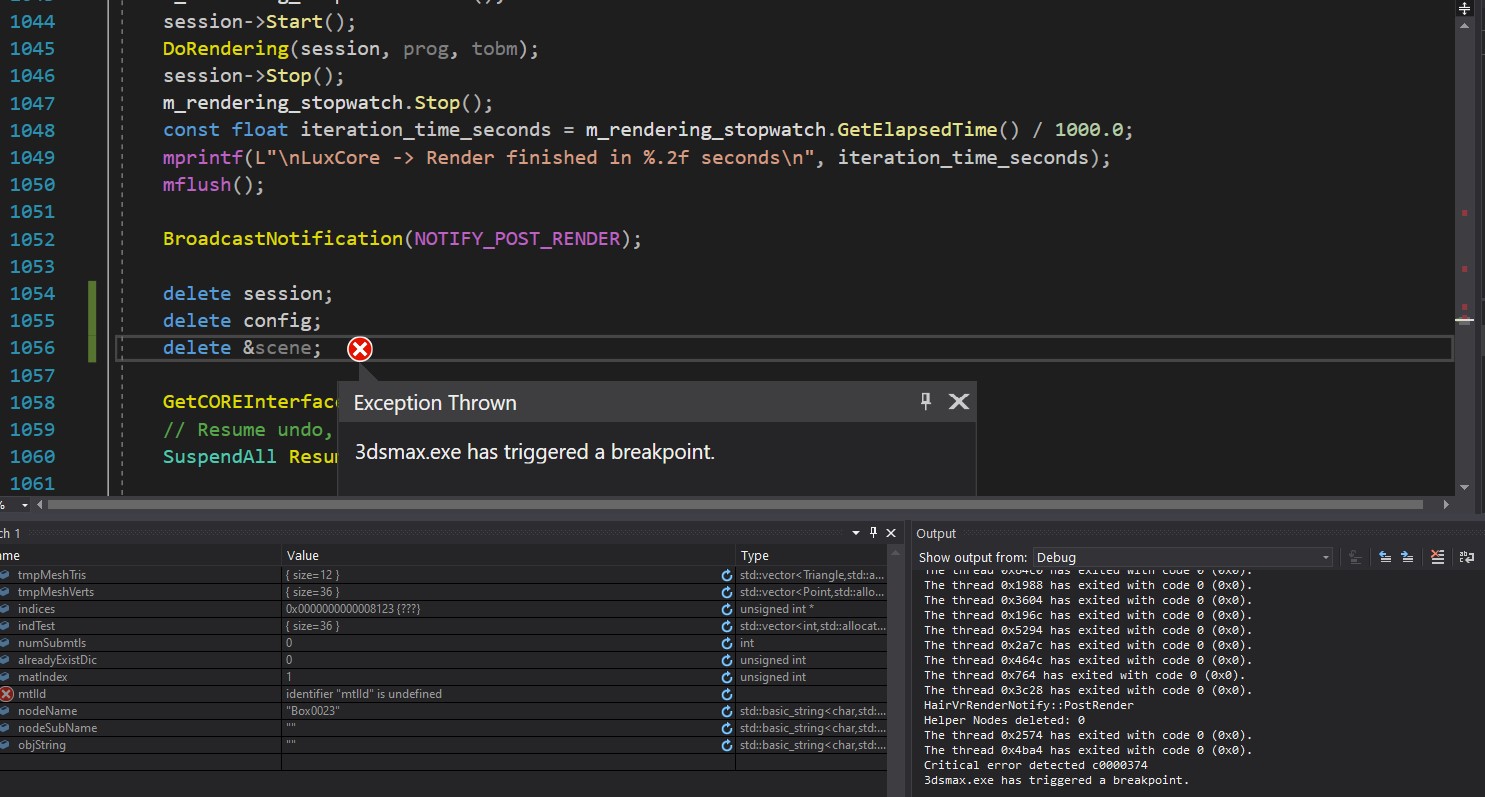Select the Output panel title tab
This screenshot has height=797, width=1485.
click(x=936, y=534)
